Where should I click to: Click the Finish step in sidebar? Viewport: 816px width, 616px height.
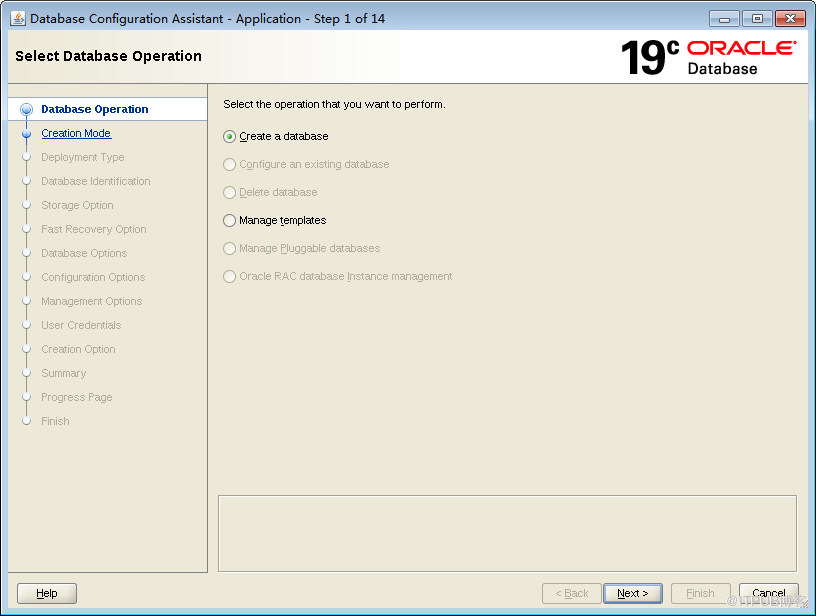(x=55, y=421)
